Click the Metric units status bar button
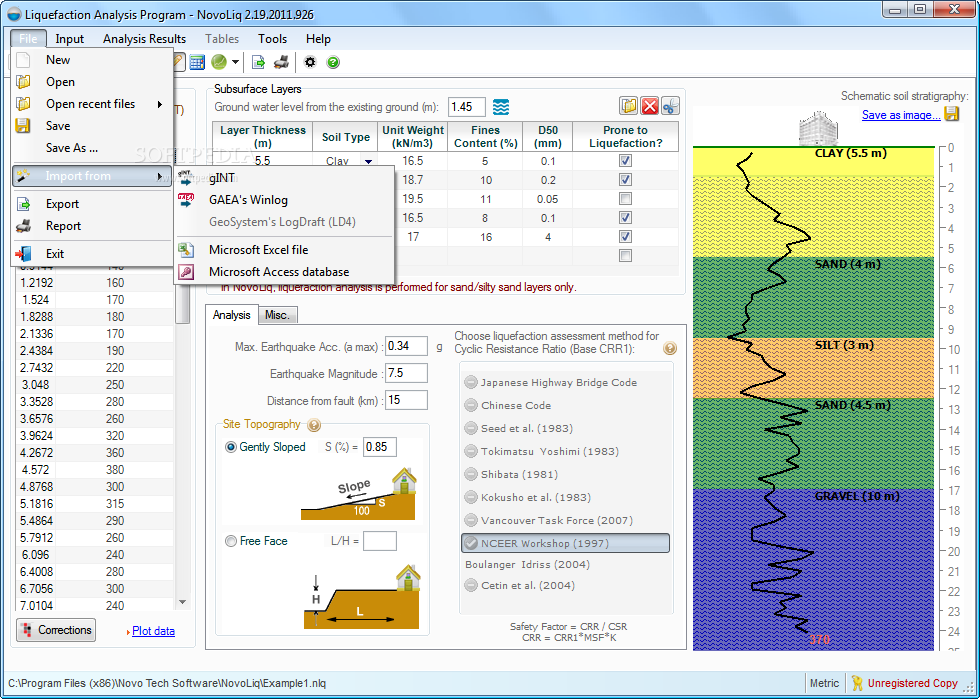Screen dimensions: 980x699 (824, 683)
